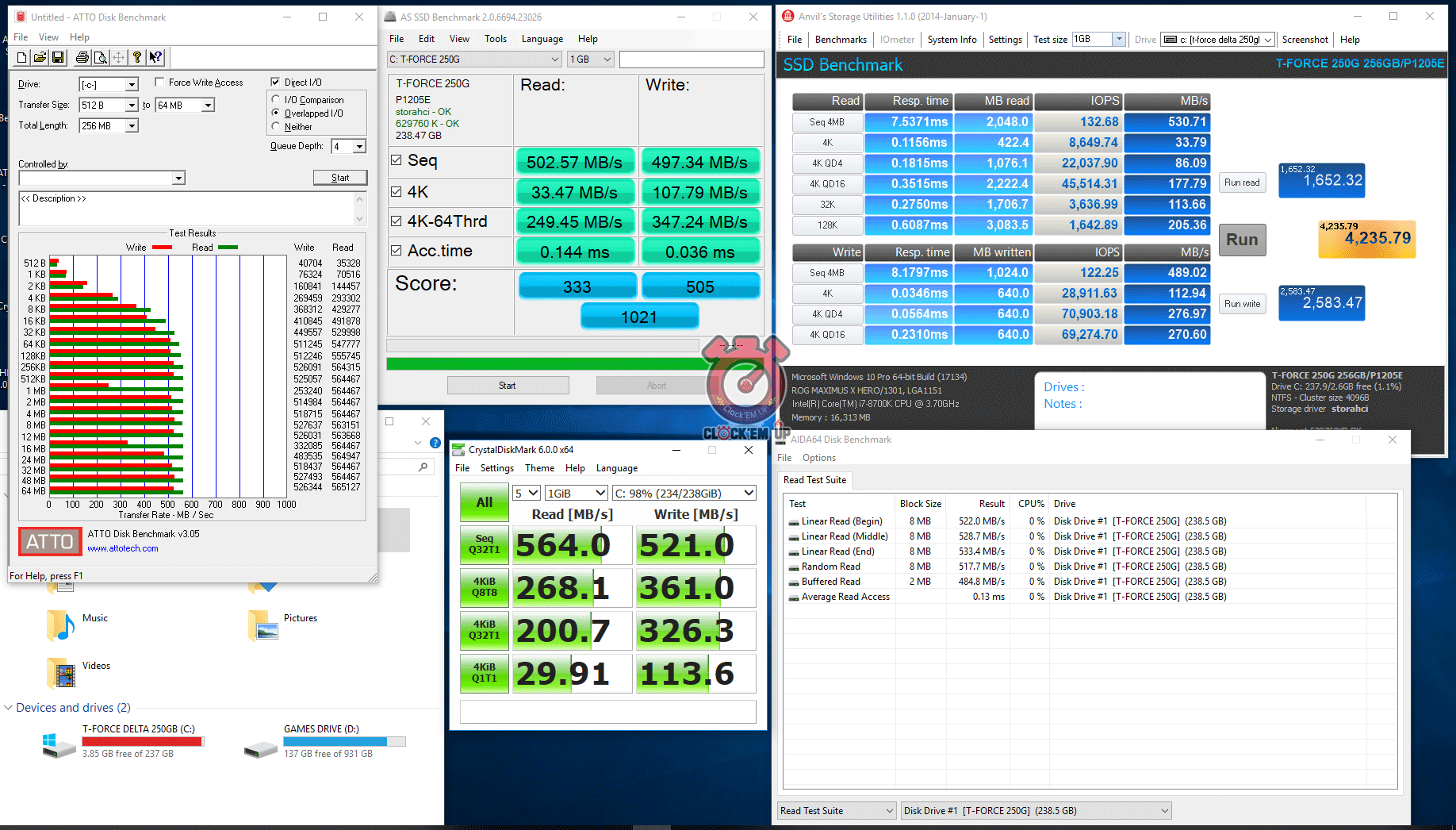Image resolution: width=1456 pixels, height=830 pixels.
Task: Open the Theme menu in CrystalDiskMark
Action: 539,468
